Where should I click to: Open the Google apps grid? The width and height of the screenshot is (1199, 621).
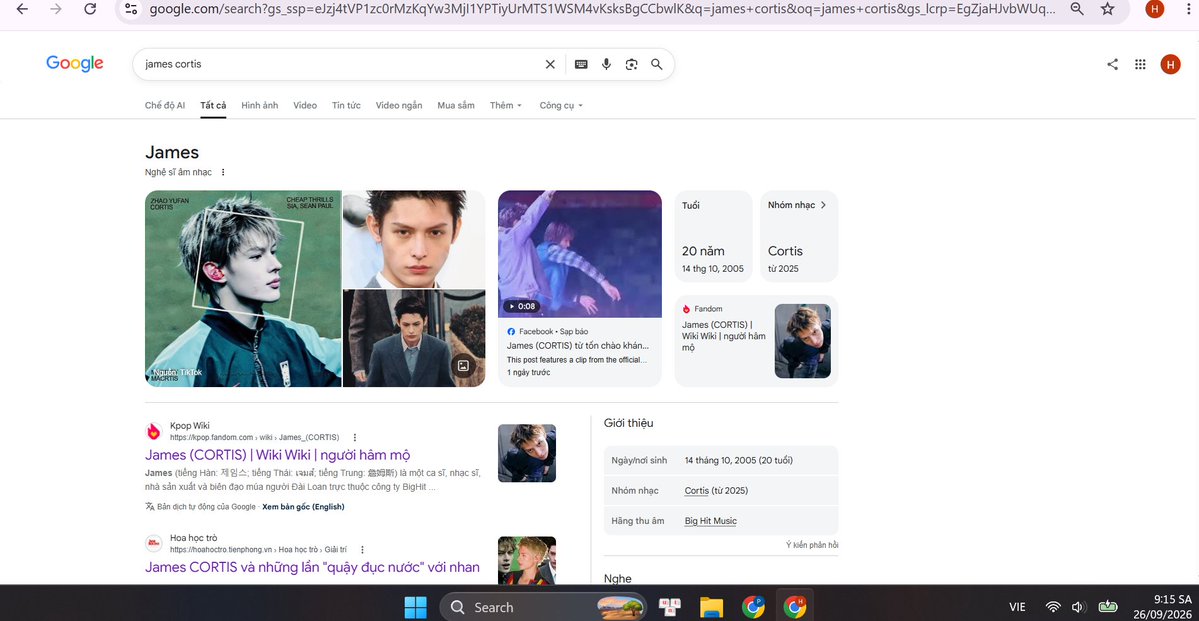[x=1140, y=64]
